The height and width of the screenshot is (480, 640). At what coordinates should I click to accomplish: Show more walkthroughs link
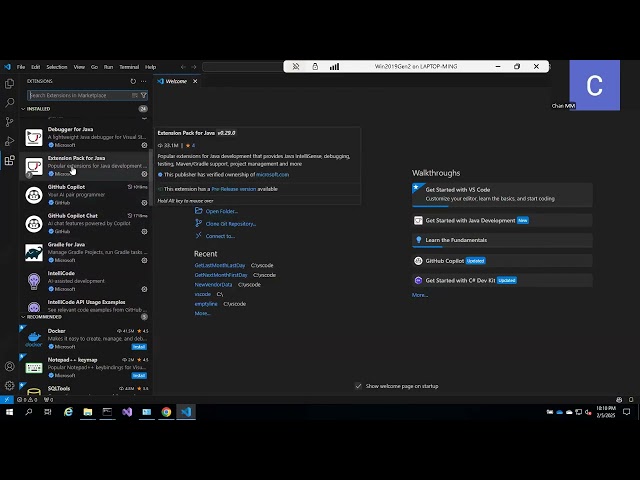(420, 295)
